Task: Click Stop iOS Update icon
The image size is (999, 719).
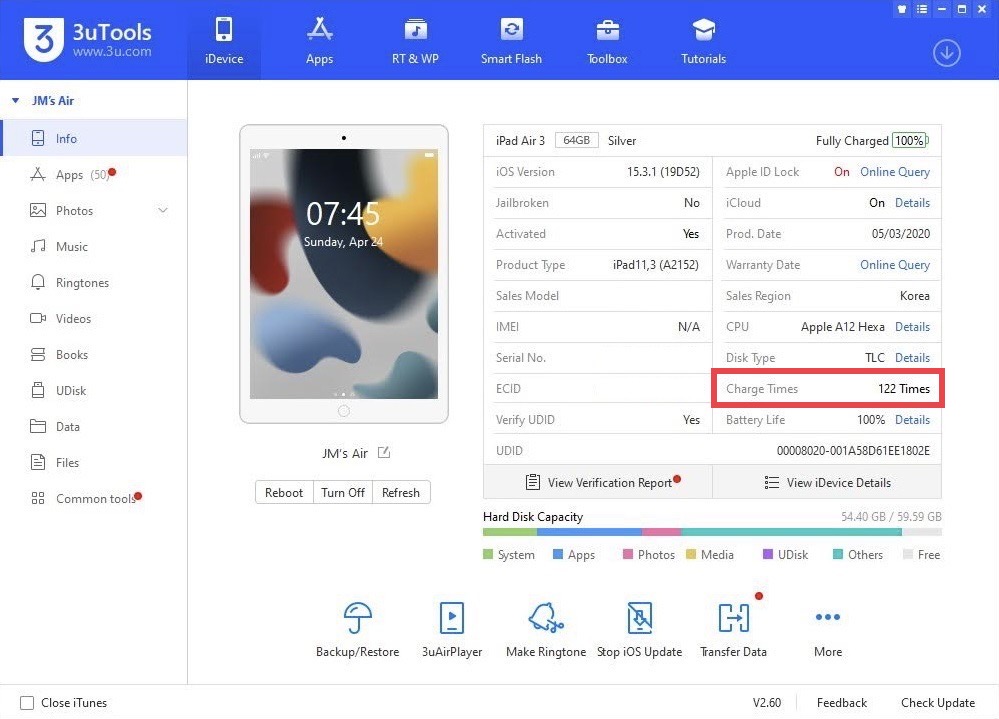Action: (x=640, y=618)
